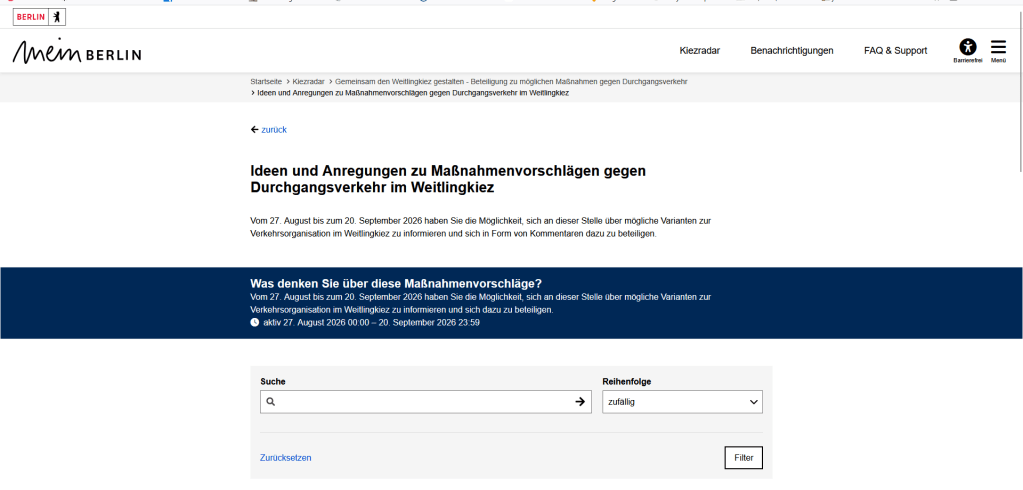Click the Filter button
The width and height of the screenshot is (1023, 490).
coord(743,458)
